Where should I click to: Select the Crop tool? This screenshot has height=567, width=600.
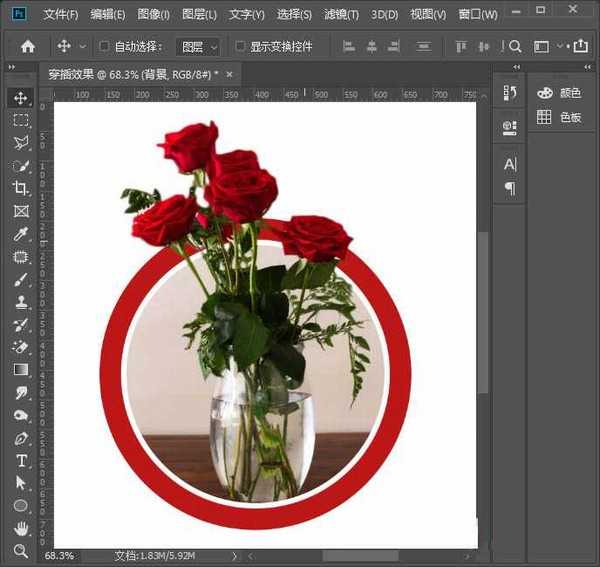tap(21, 188)
